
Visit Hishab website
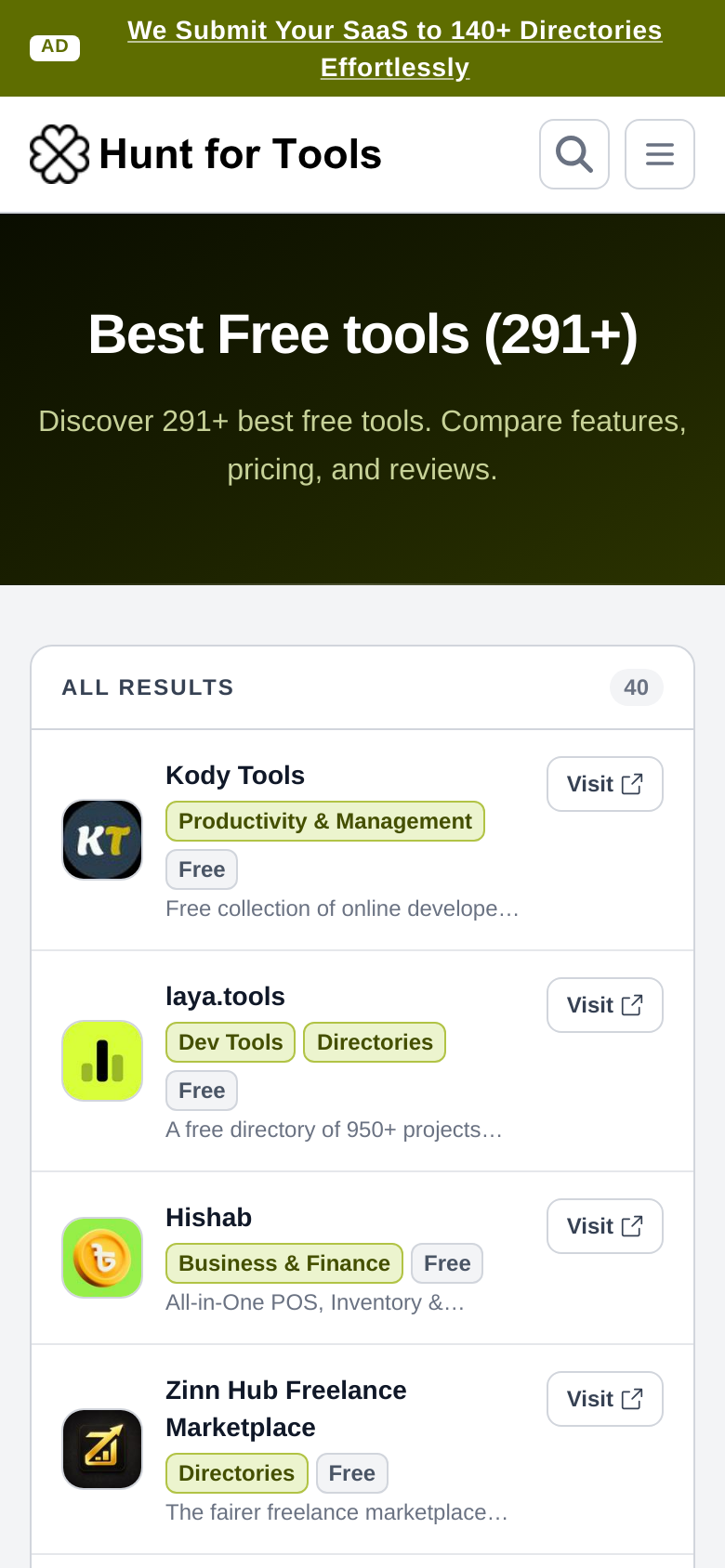(x=605, y=1226)
